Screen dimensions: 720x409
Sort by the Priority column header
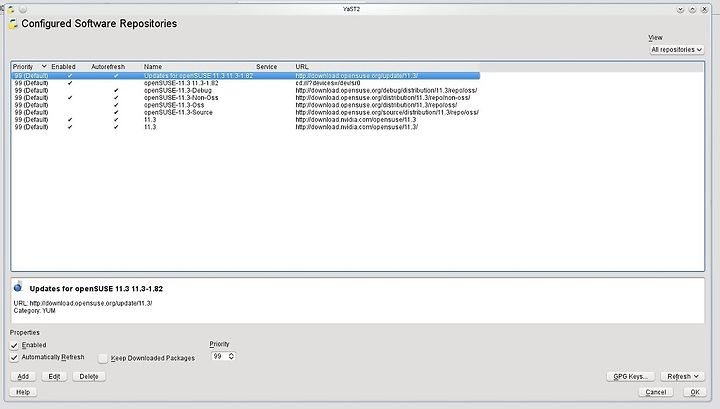pyautogui.click(x=29, y=67)
